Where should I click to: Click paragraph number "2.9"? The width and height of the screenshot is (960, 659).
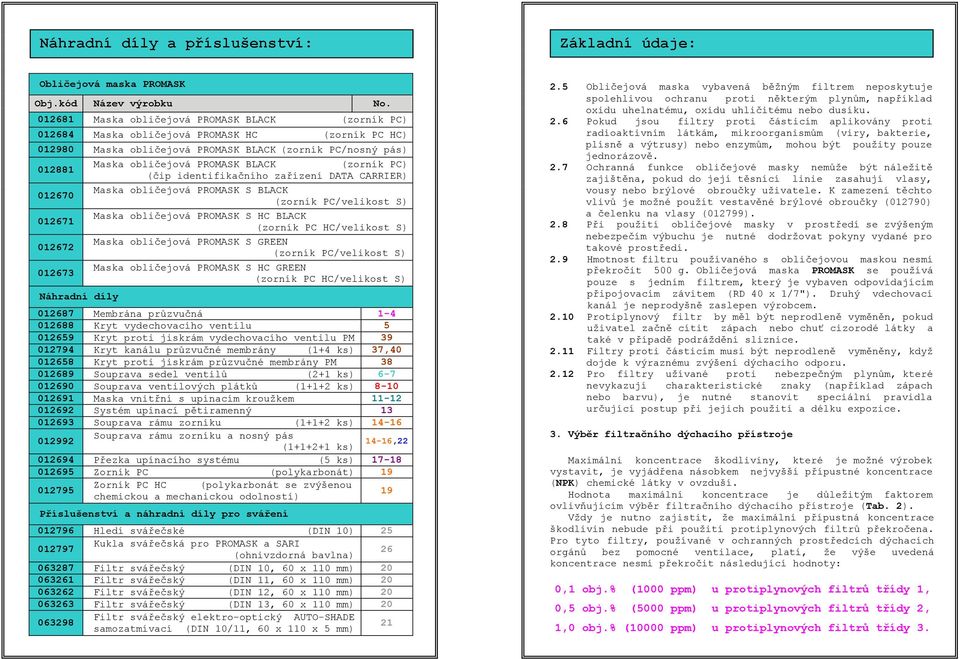558,259
